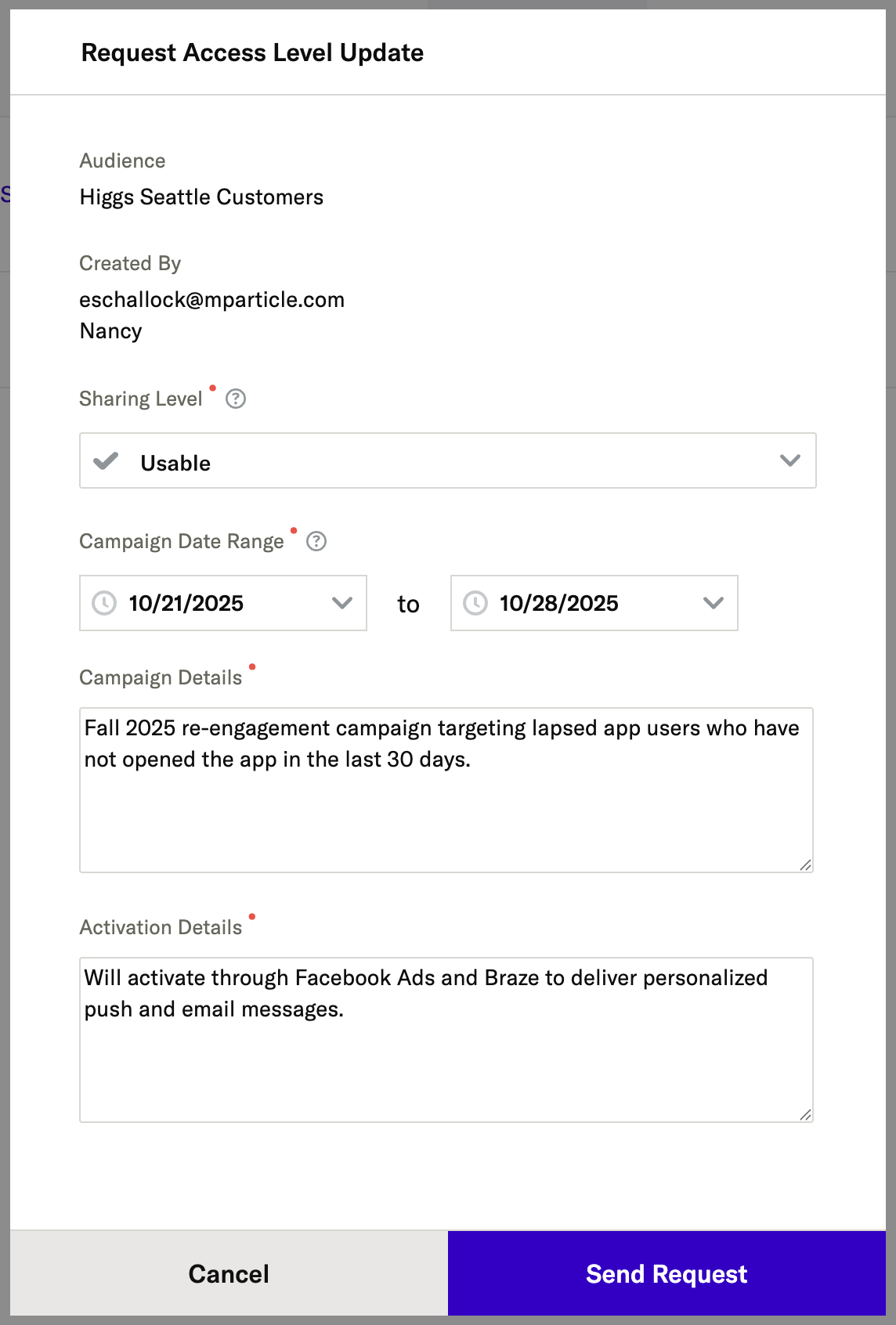Image resolution: width=896 pixels, height=1325 pixels.
Task: Click the clock icon in start date field
Action: 104,603
